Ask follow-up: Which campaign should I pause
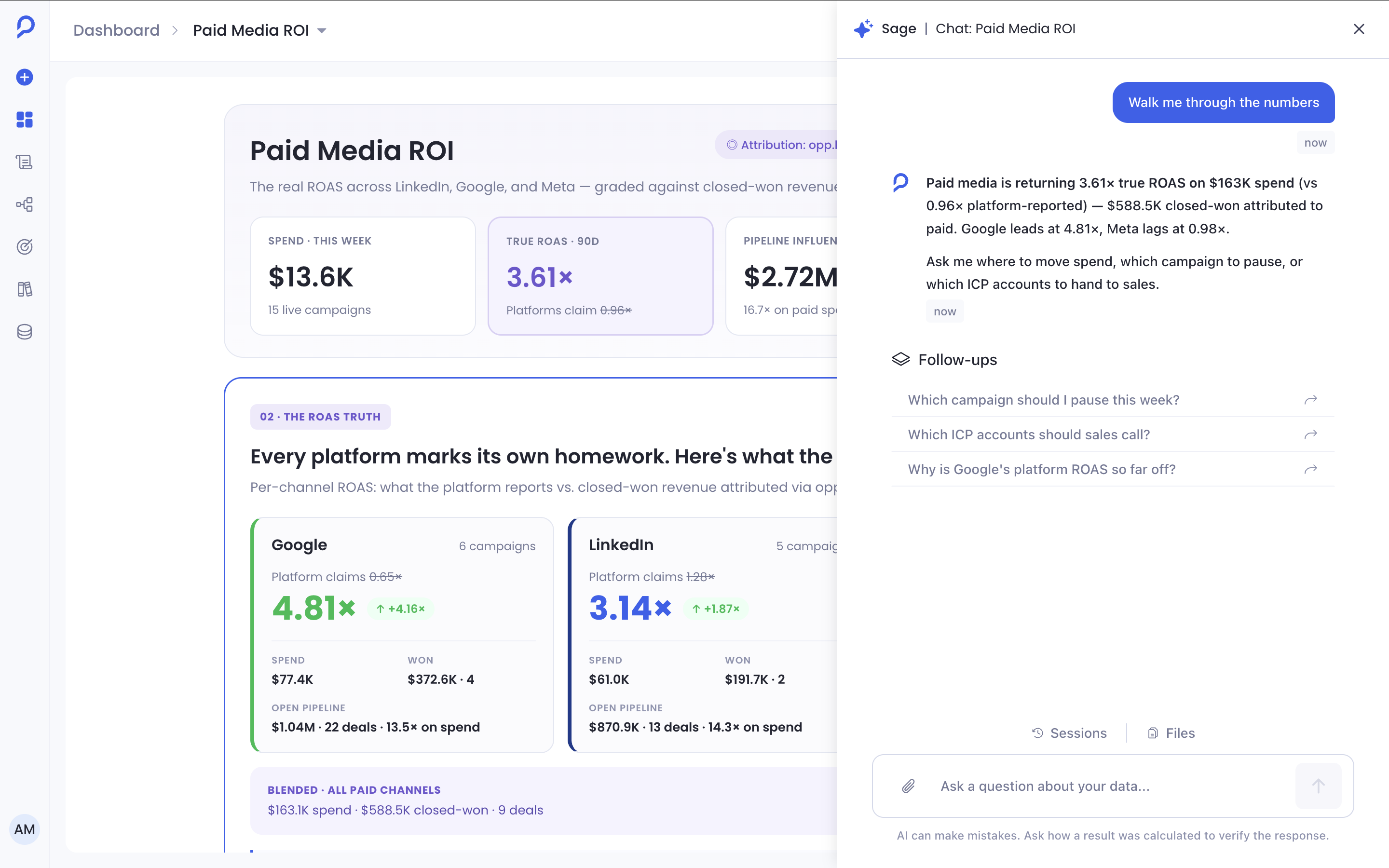This screenshot has width=1389, height=868. tap(1112, 400)
